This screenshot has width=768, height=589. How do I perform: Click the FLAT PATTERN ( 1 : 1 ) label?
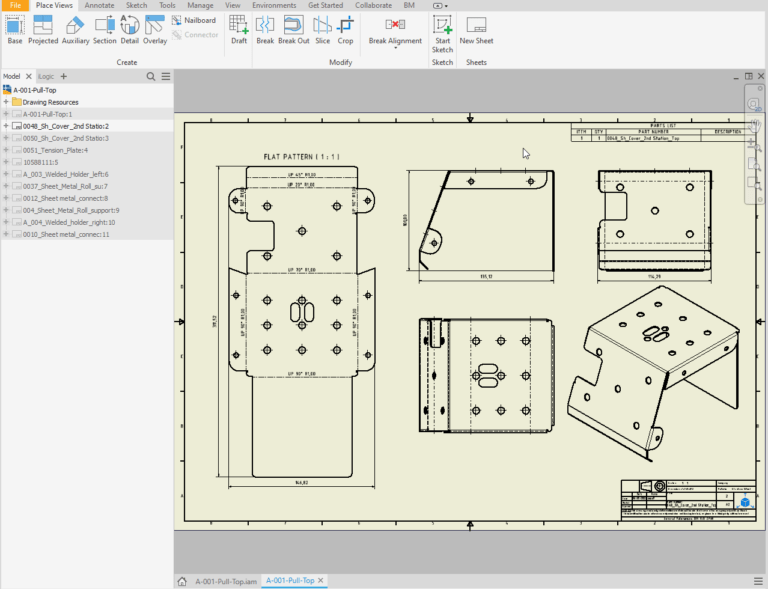[301, 157]
